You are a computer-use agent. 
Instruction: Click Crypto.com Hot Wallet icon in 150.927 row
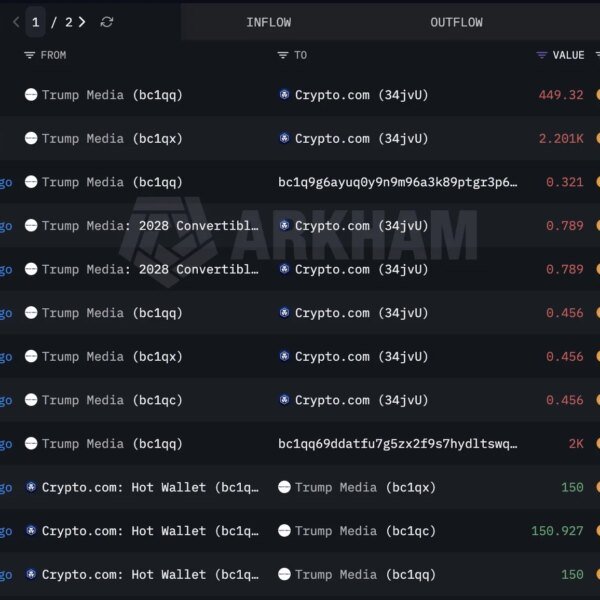pos(31,531)
